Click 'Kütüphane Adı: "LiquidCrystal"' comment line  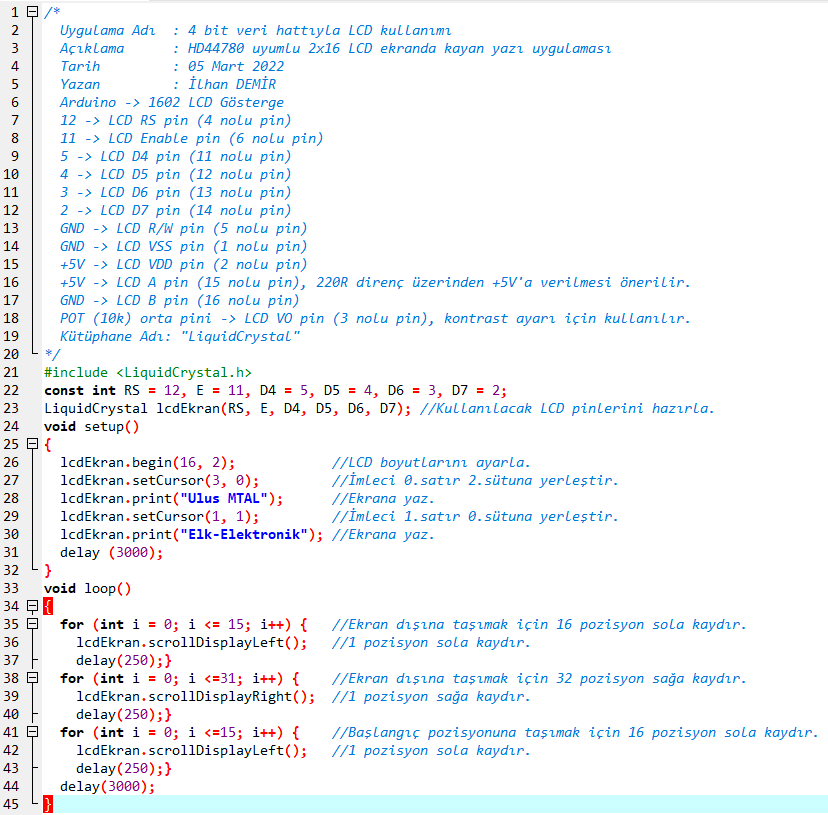click(180, 336)
